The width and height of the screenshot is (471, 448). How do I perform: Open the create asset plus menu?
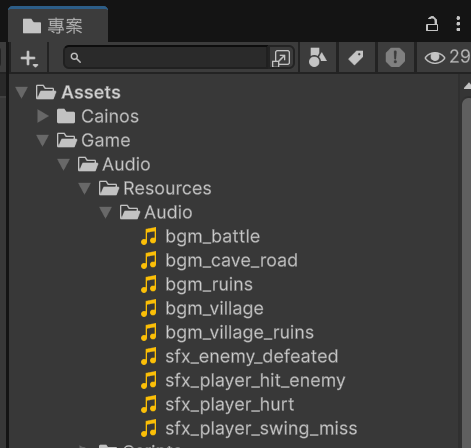[x=29, y=58]
